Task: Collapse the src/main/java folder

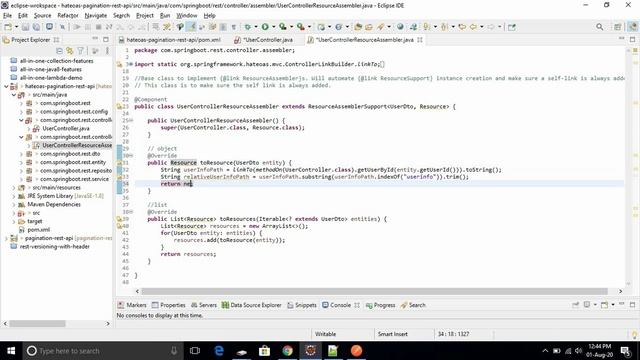Action: pos(13,95)
